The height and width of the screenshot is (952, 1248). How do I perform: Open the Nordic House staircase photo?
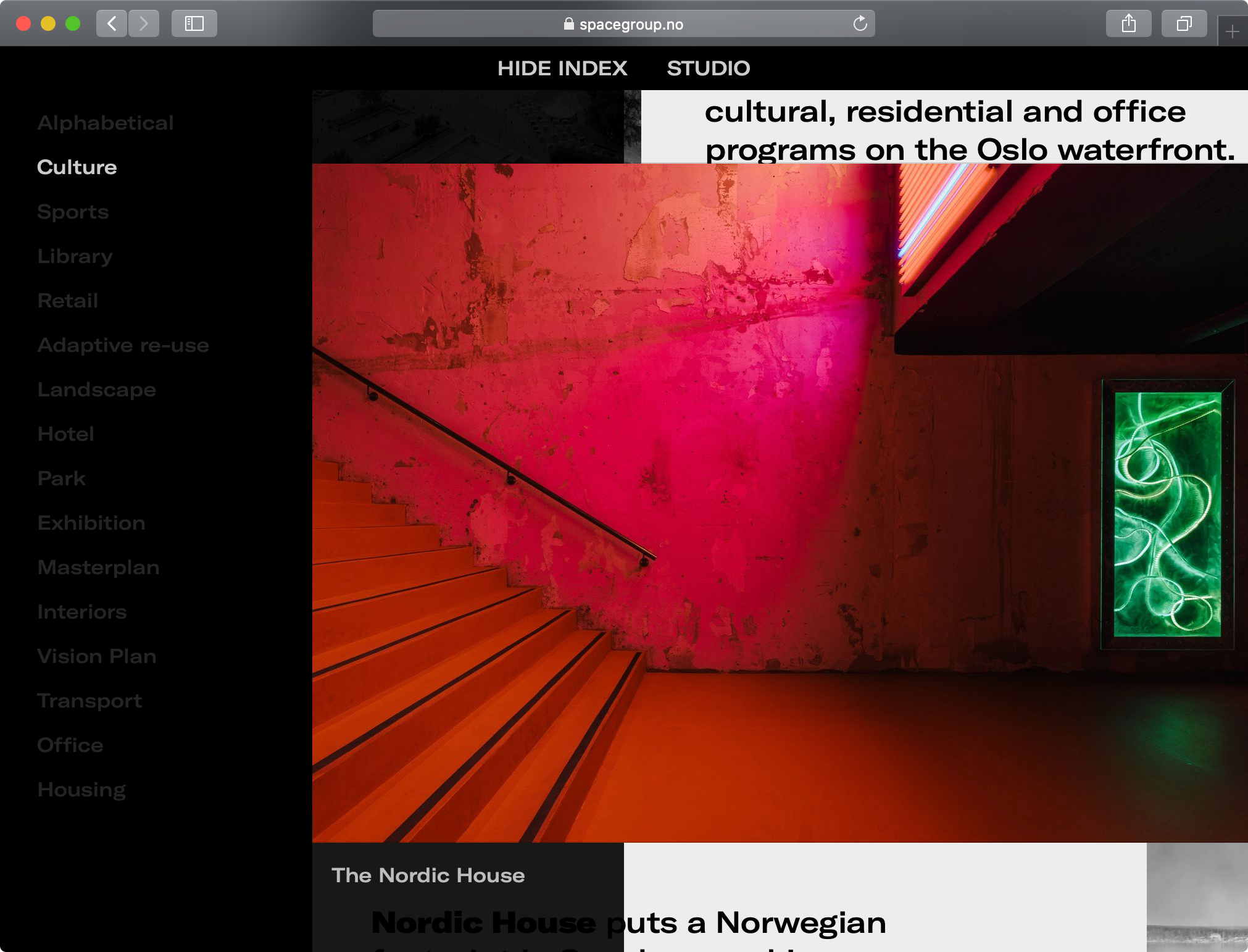[x=779, y=503]
